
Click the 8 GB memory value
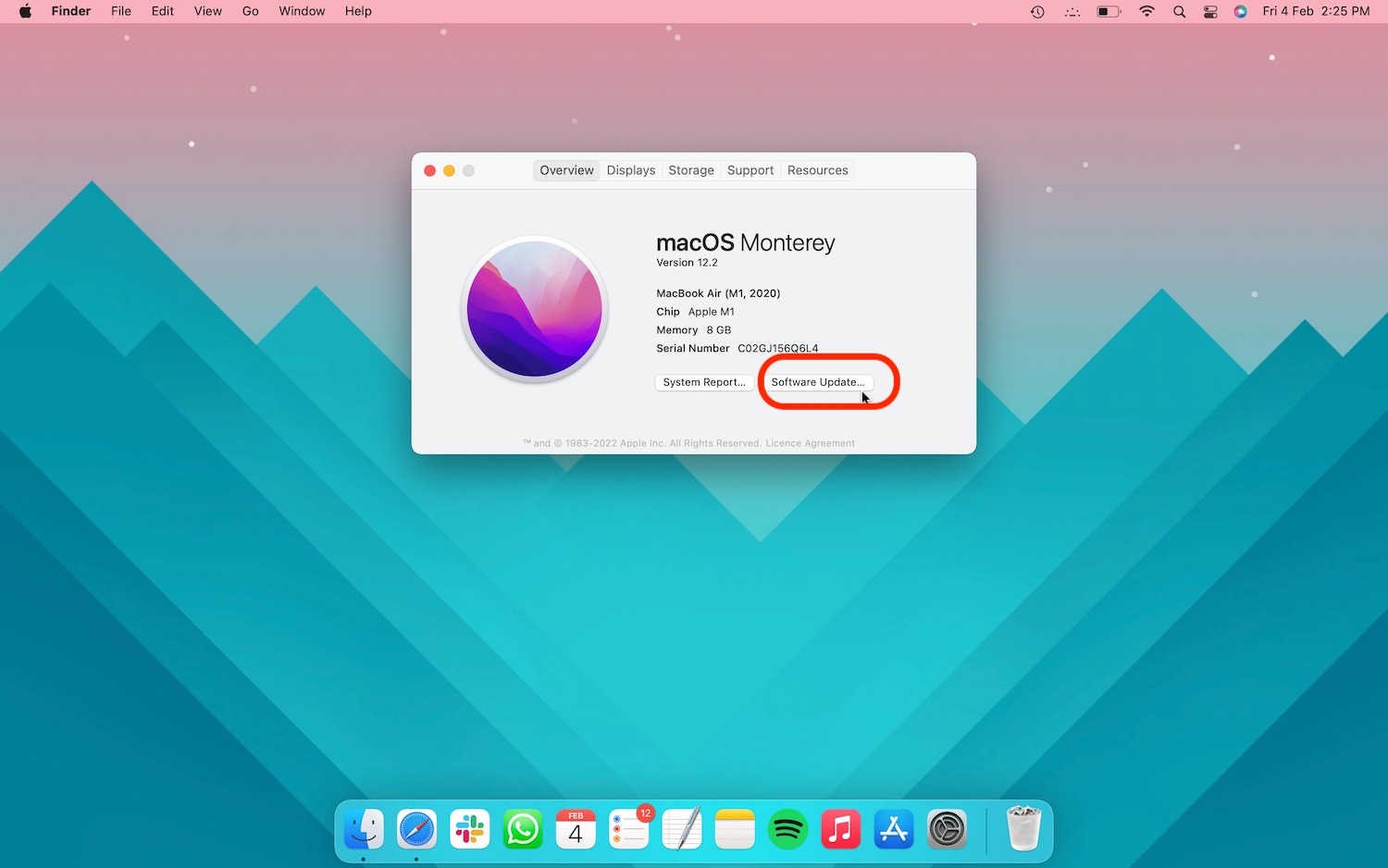(x=719, y=330)
